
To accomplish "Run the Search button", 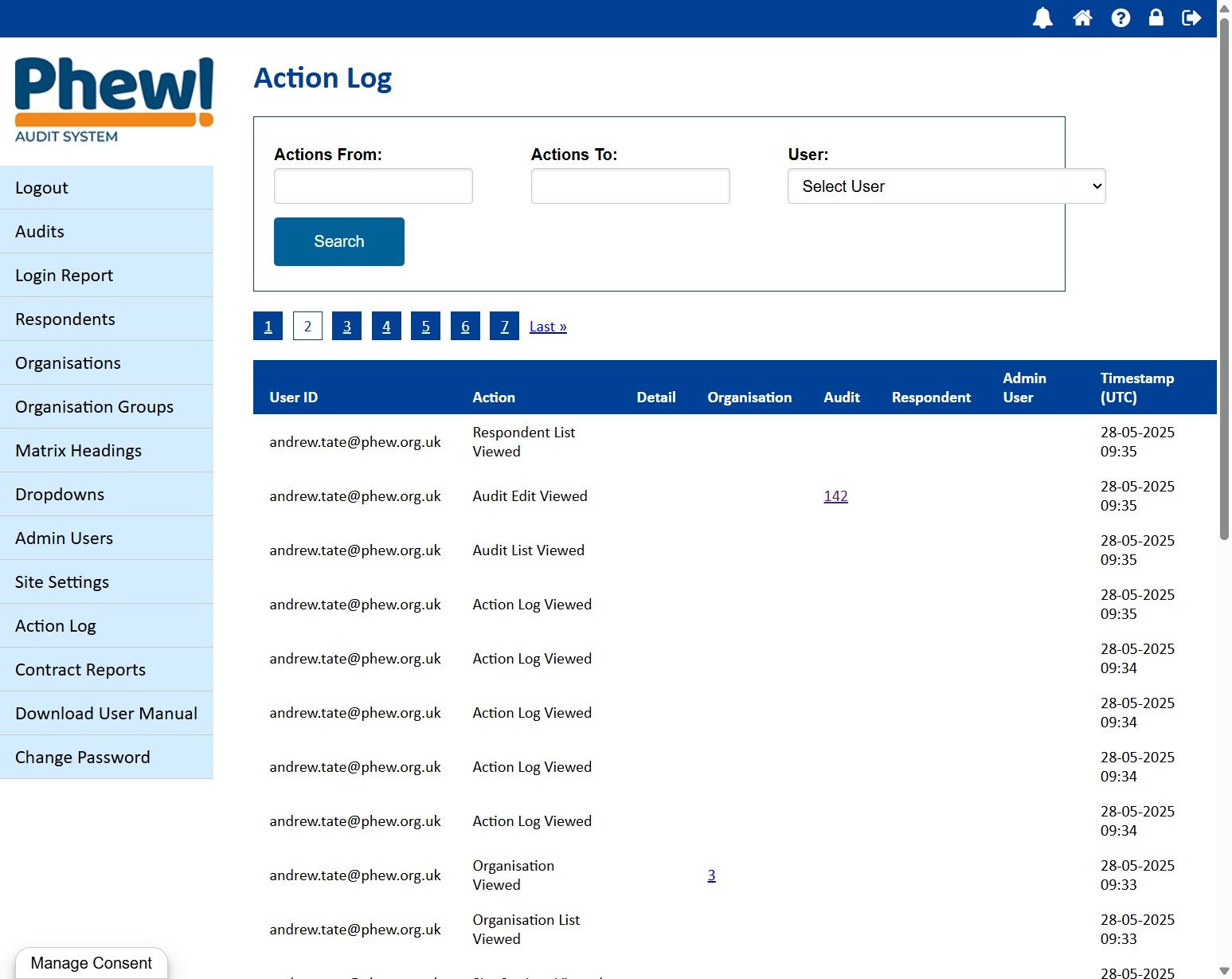I will pos(339,241).
